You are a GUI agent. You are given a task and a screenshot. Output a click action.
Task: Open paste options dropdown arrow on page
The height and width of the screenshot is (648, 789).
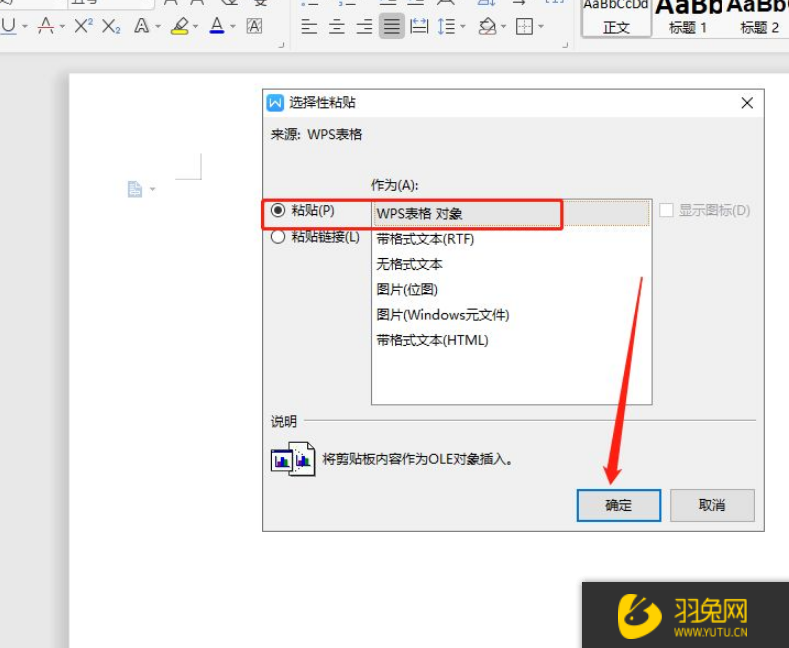pos(152,190)
